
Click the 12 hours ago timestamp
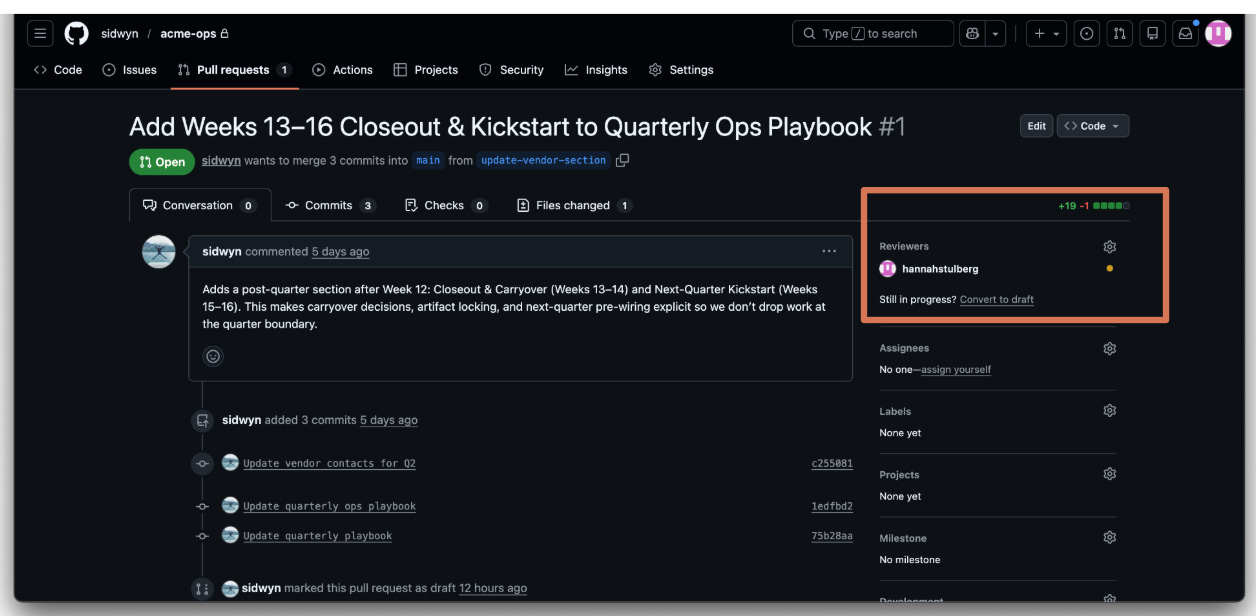493,588
